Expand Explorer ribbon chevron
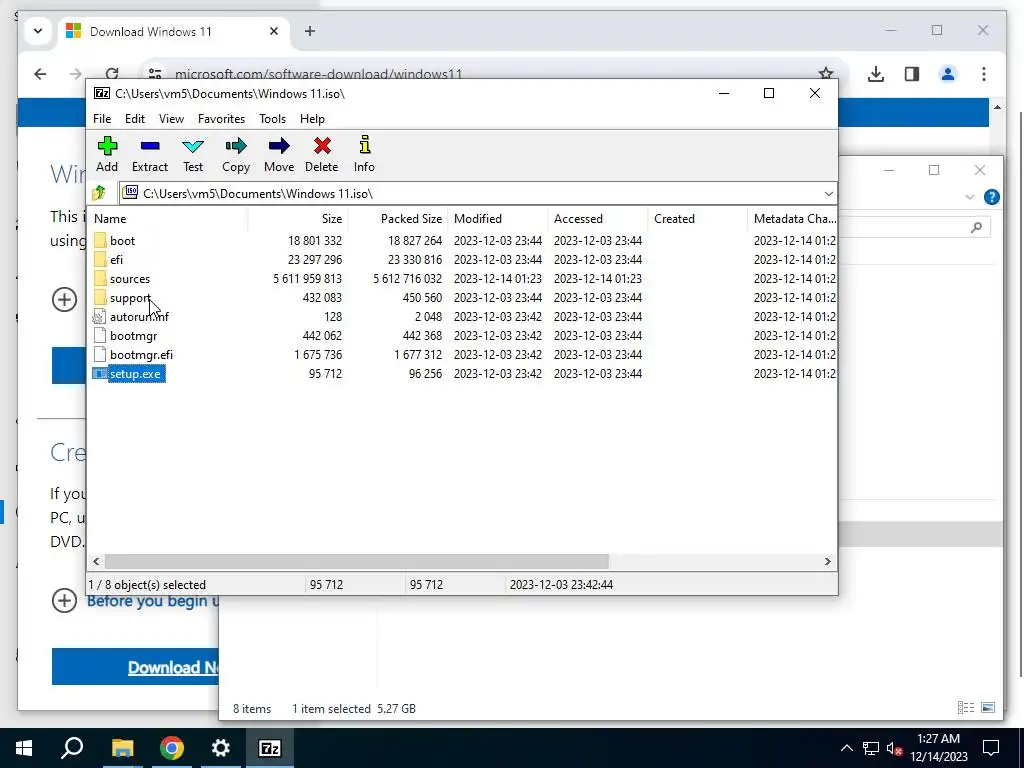1024x768 pixels. 970,197
